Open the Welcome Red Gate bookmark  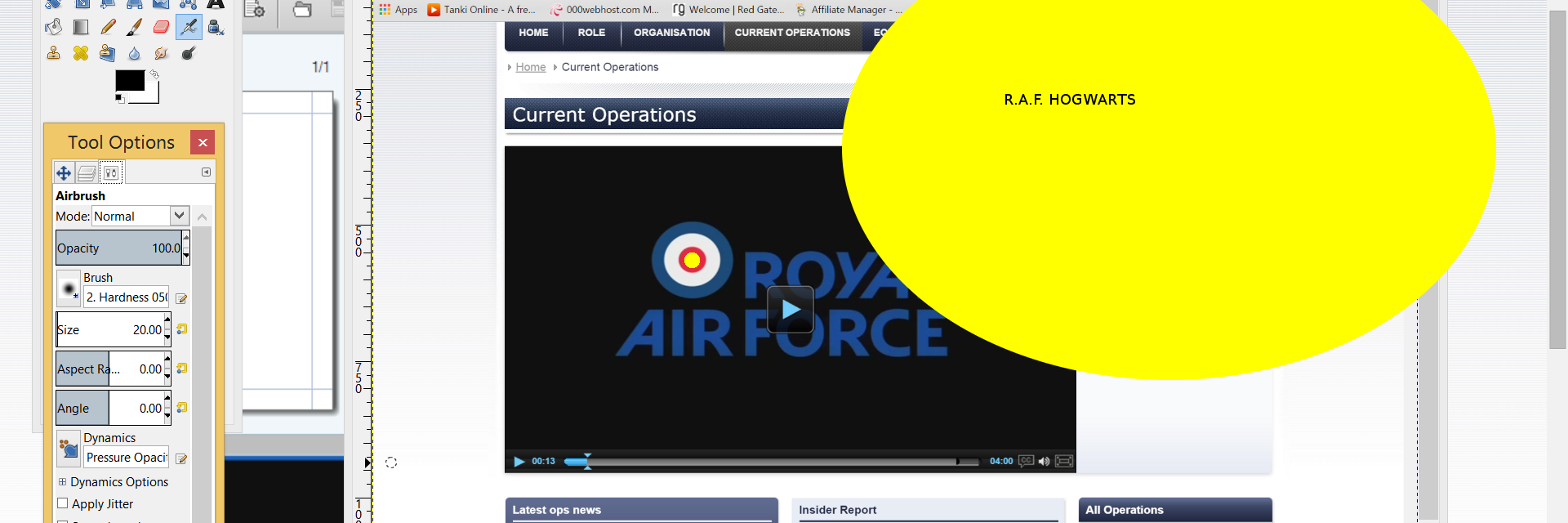tap(728, 10)
